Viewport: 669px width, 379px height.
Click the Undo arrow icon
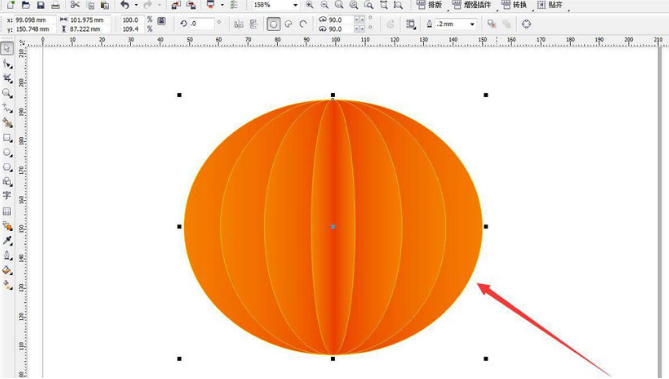(x=125, y=5)
